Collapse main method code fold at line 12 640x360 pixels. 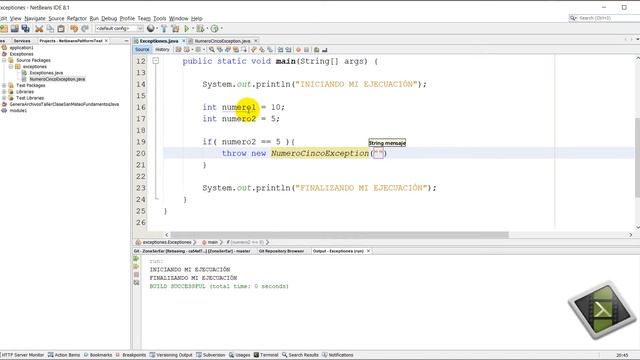(156, 61)
